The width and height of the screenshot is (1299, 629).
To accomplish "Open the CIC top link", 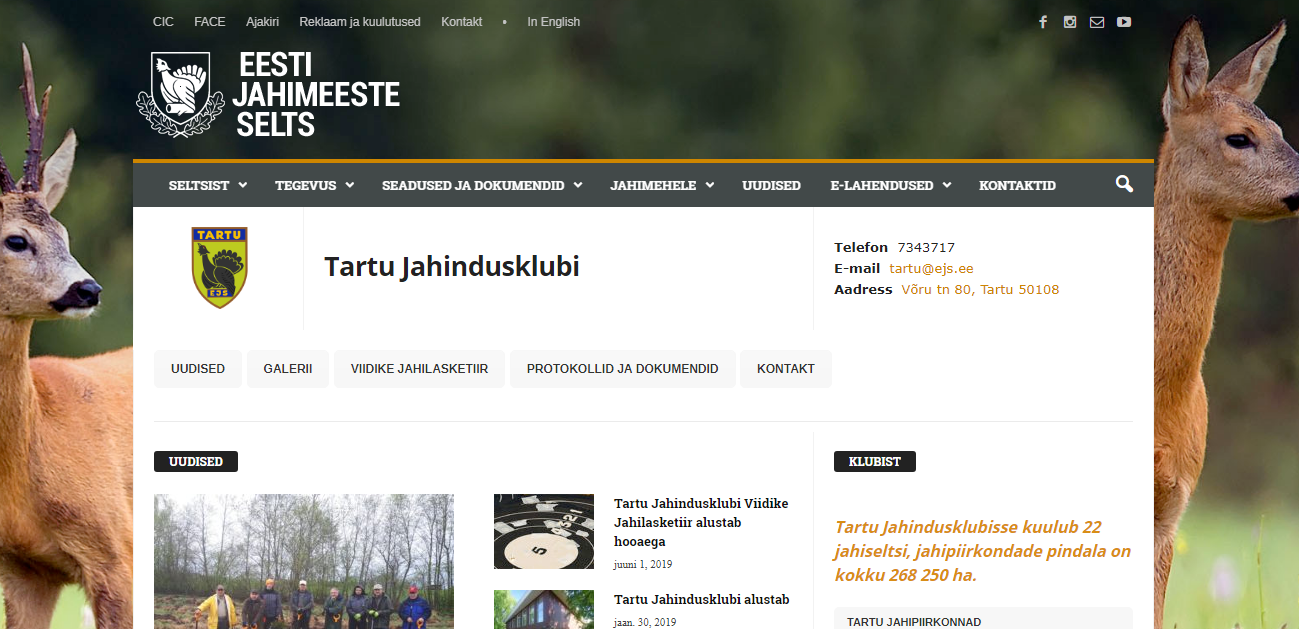I will (x=163, y=22).
